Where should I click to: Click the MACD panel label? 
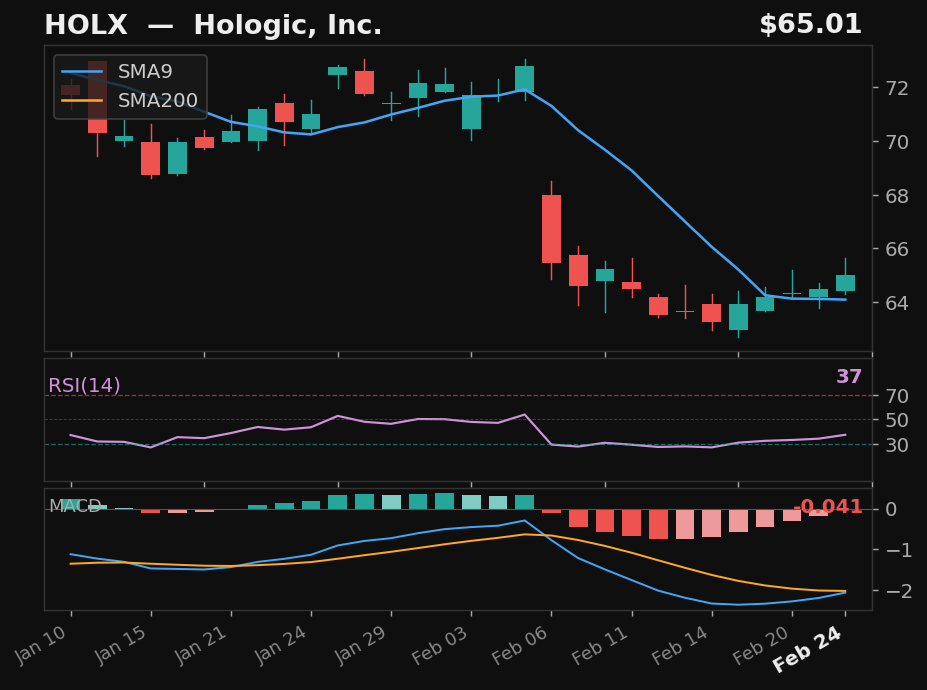click(74, 506)
